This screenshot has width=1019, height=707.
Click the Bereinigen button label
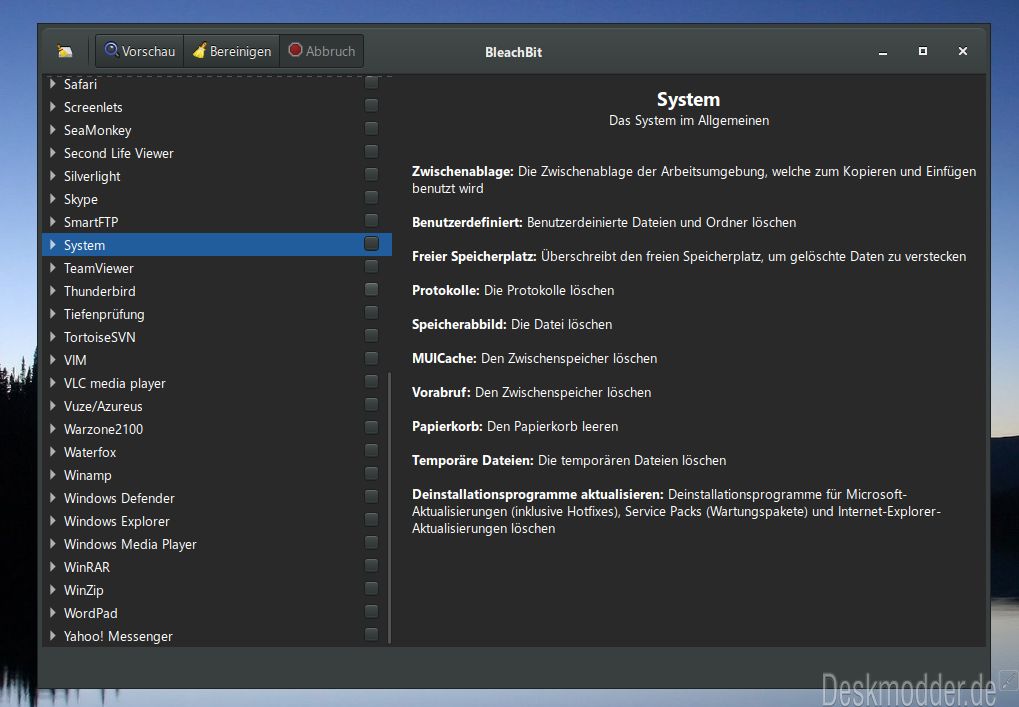pyautogui.click(x=240, y=51)
